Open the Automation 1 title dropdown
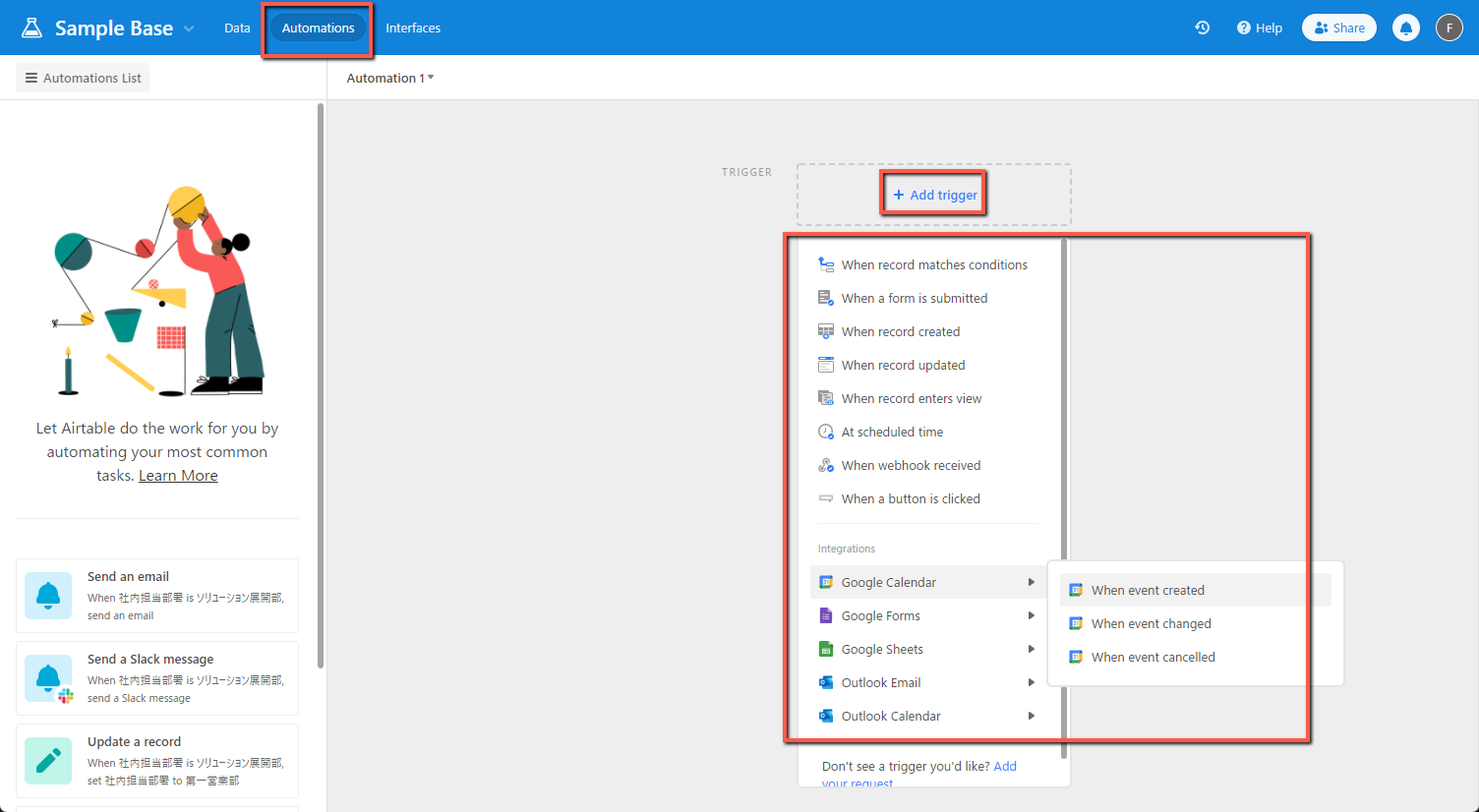The image size is (1479, 812). [x=389, y=78]
